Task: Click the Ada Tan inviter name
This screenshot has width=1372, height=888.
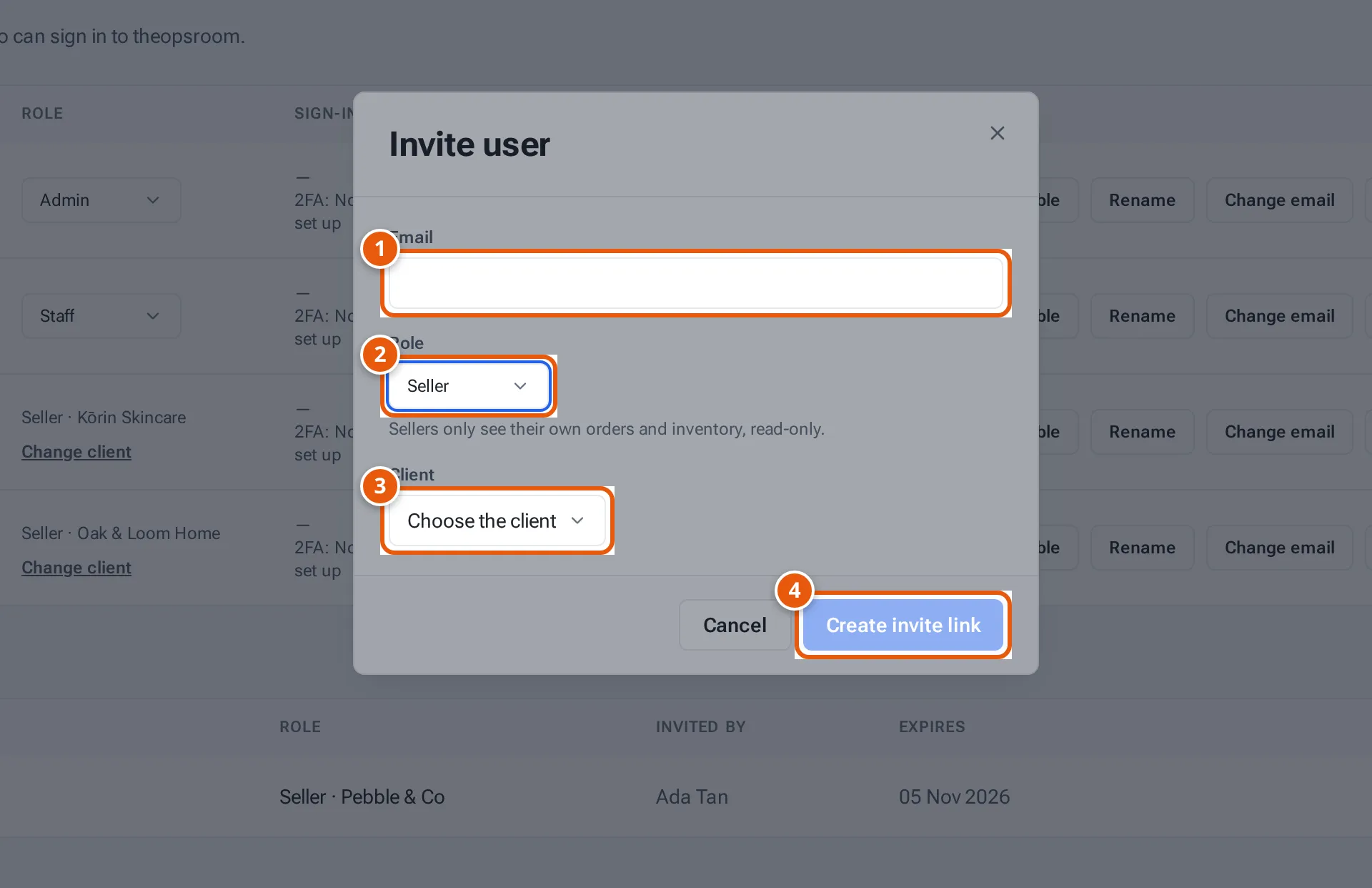Action: click(692, 797)
